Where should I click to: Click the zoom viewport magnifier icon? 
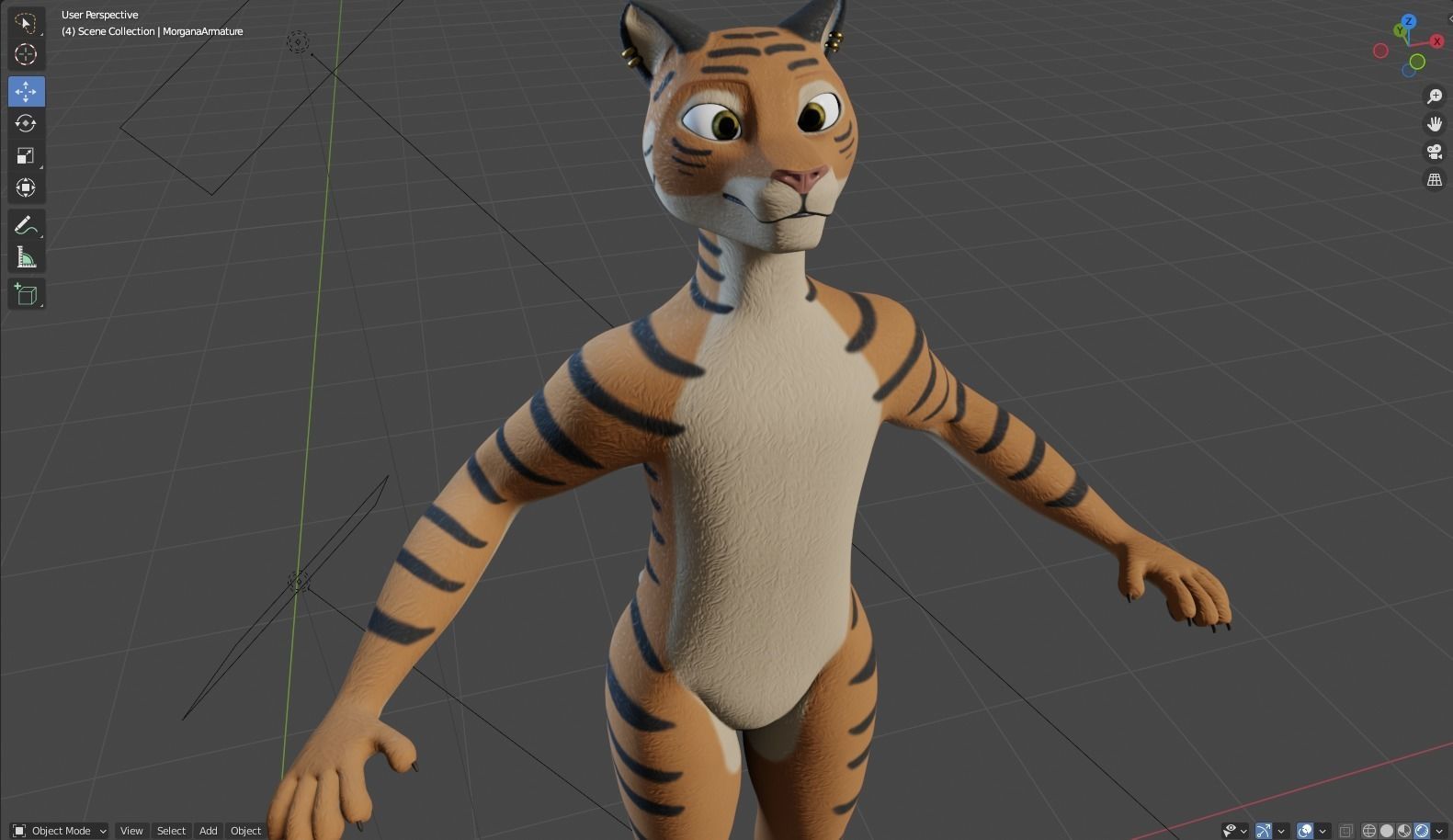pos(1434,96)
